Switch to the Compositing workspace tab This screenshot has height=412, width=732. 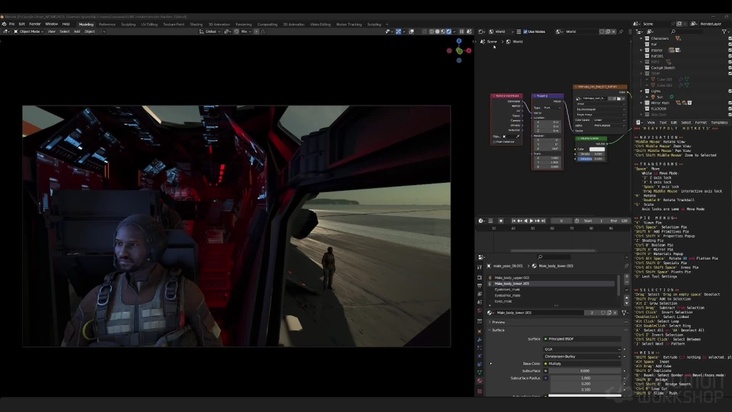click(x=267, y=24)
